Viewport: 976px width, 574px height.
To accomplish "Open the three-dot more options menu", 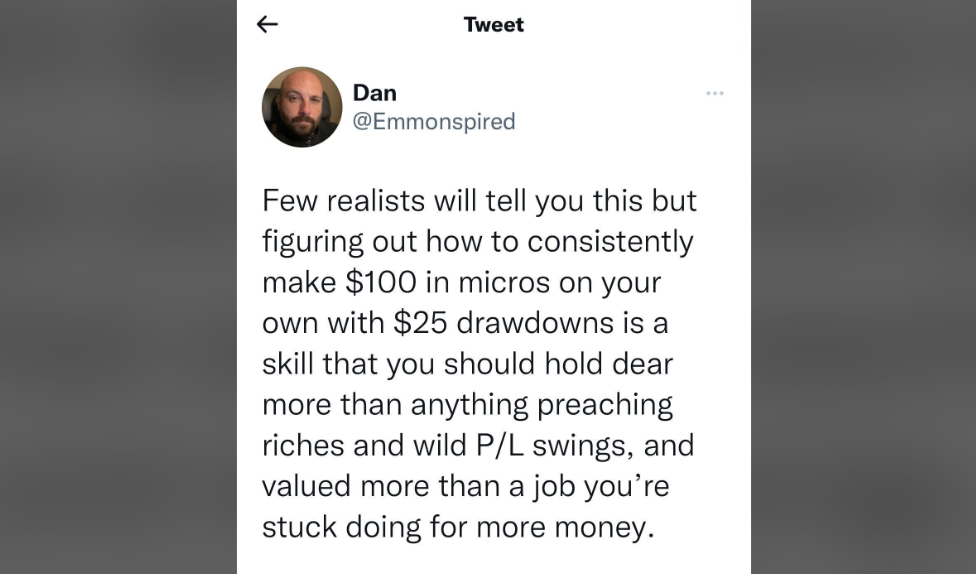I will (x=714, y=93).
